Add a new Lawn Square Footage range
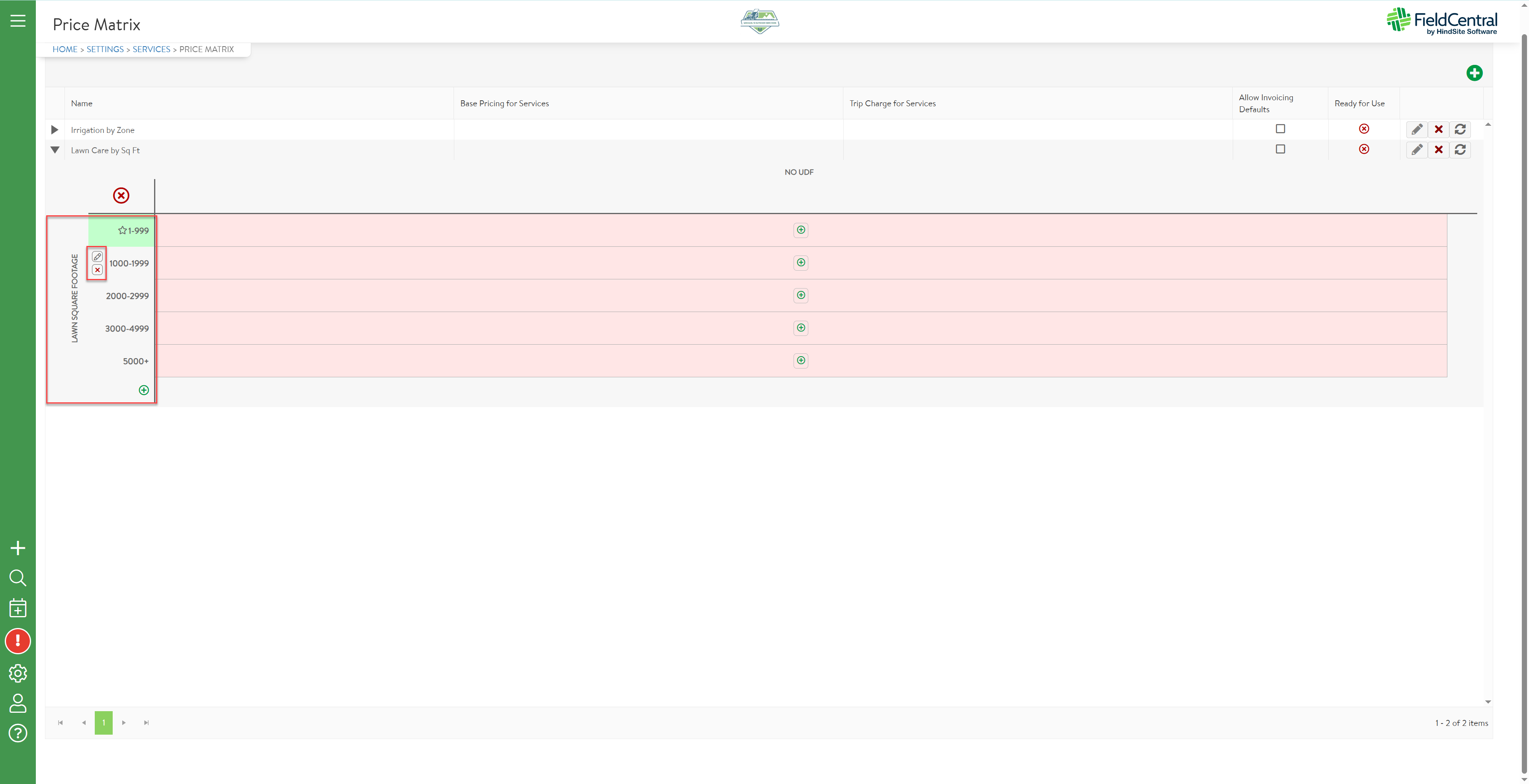This screenshot has height=784, width=1529. click(144, 390)
